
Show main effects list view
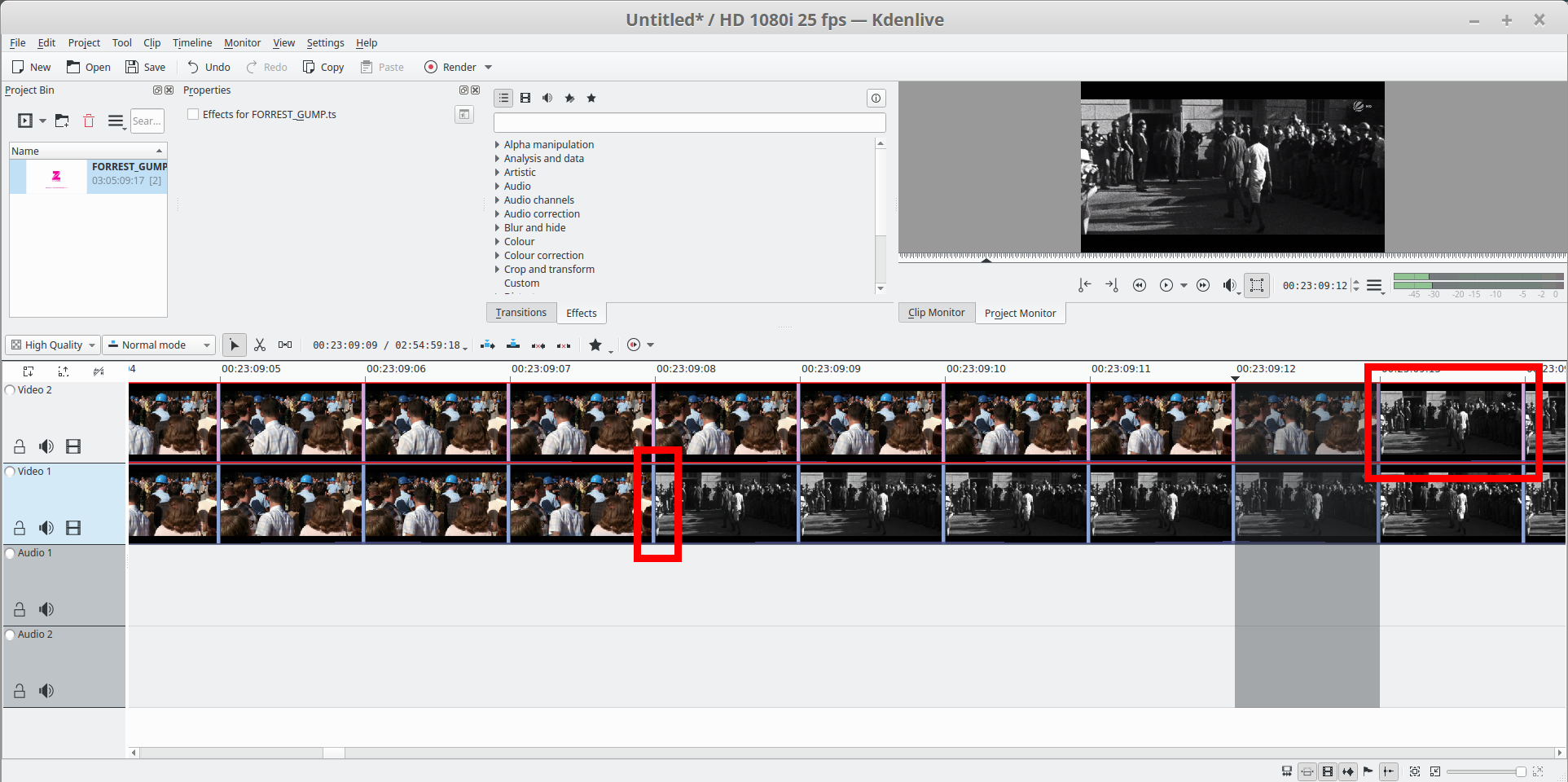503,98
